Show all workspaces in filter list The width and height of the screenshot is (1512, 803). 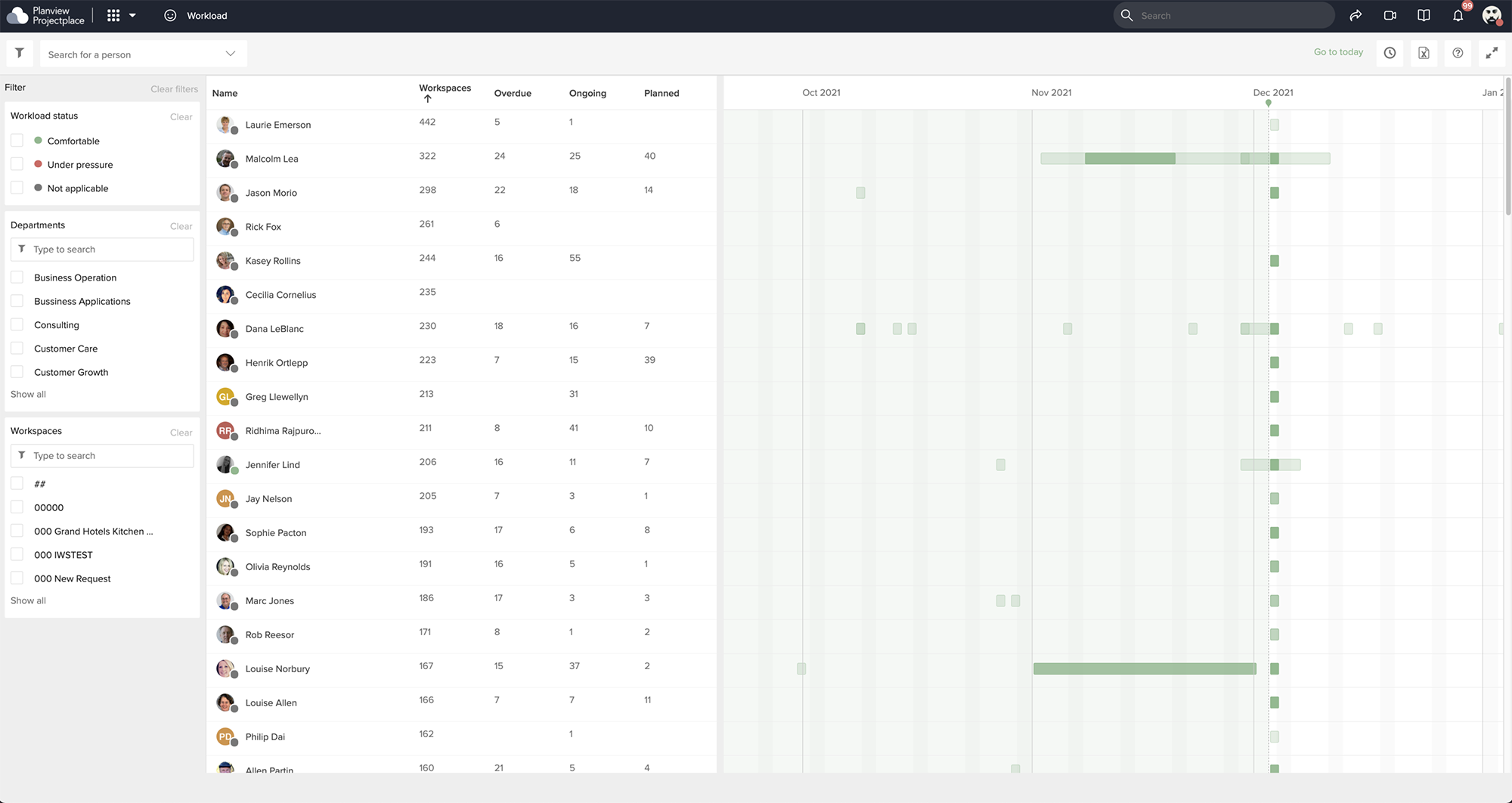click(28, 600)
